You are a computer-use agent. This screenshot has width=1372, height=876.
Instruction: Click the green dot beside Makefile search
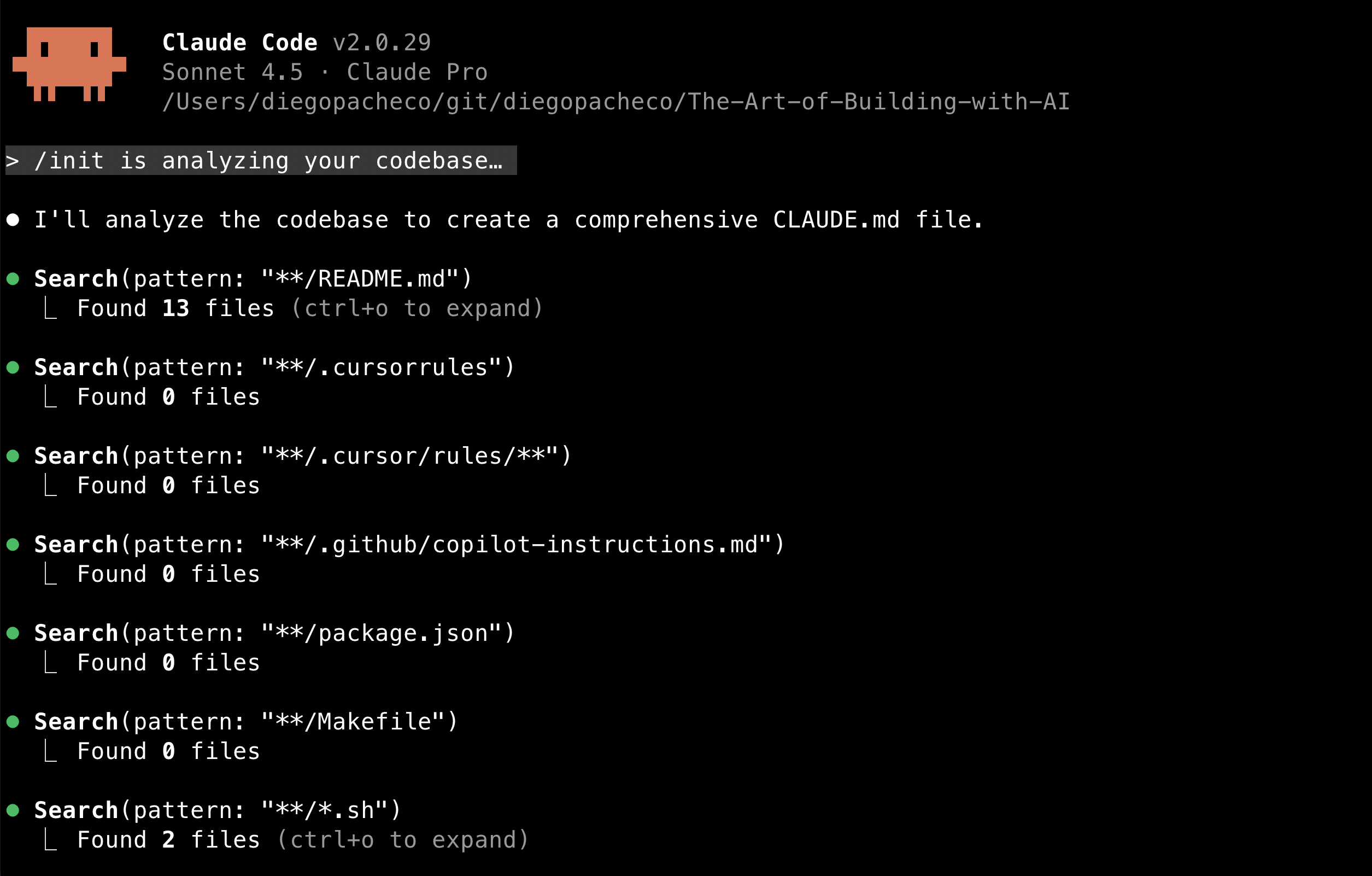13,722
